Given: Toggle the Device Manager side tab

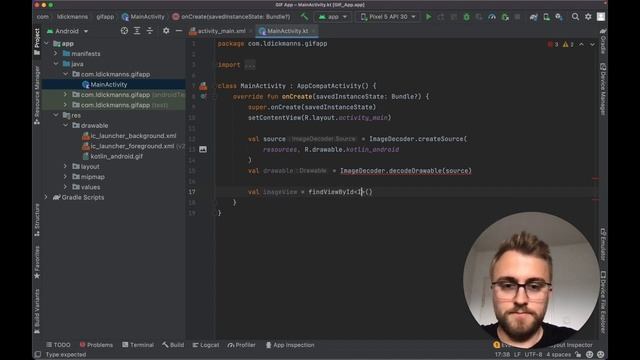Looking at the screenshot, I should click(x=603, y=89).
